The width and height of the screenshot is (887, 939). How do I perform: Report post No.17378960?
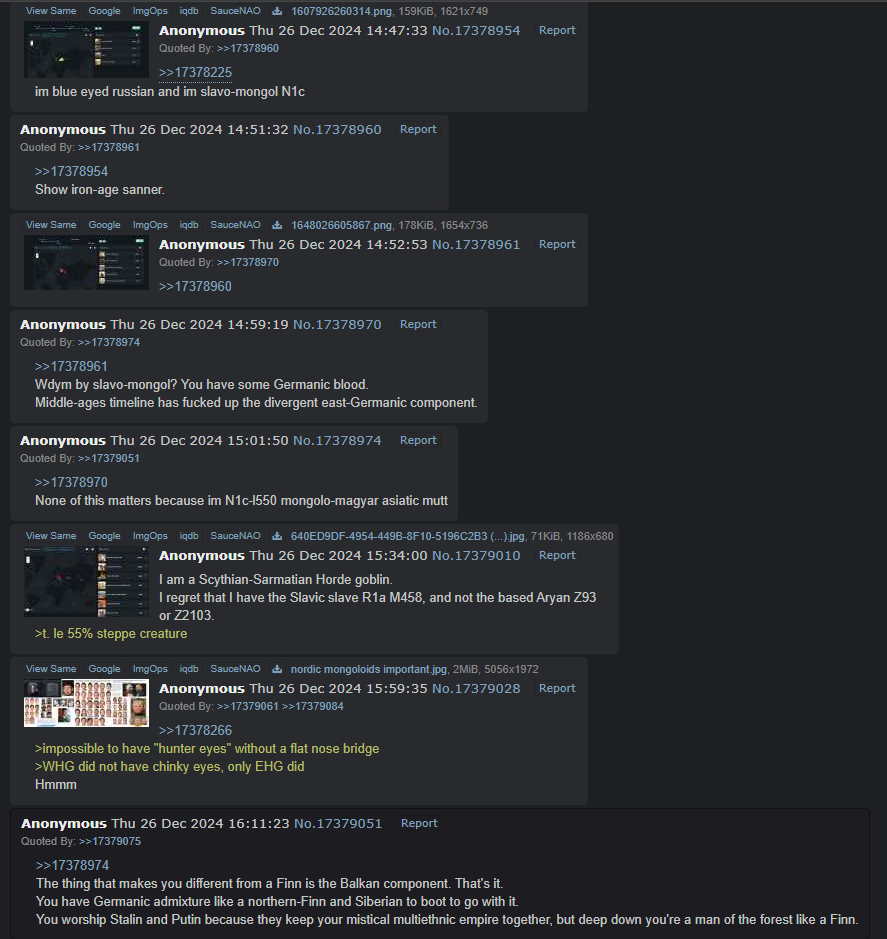[418, 129]
